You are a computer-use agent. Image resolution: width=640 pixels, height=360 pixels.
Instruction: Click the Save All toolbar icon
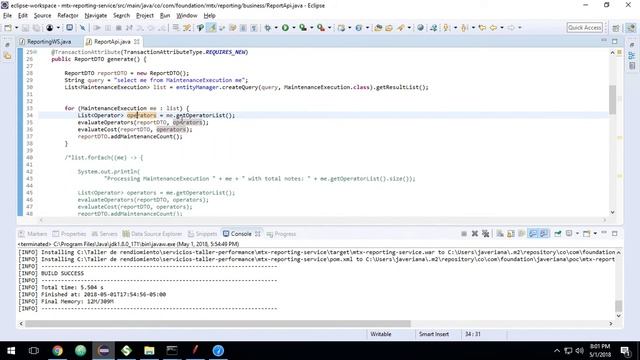click(36, 28)
